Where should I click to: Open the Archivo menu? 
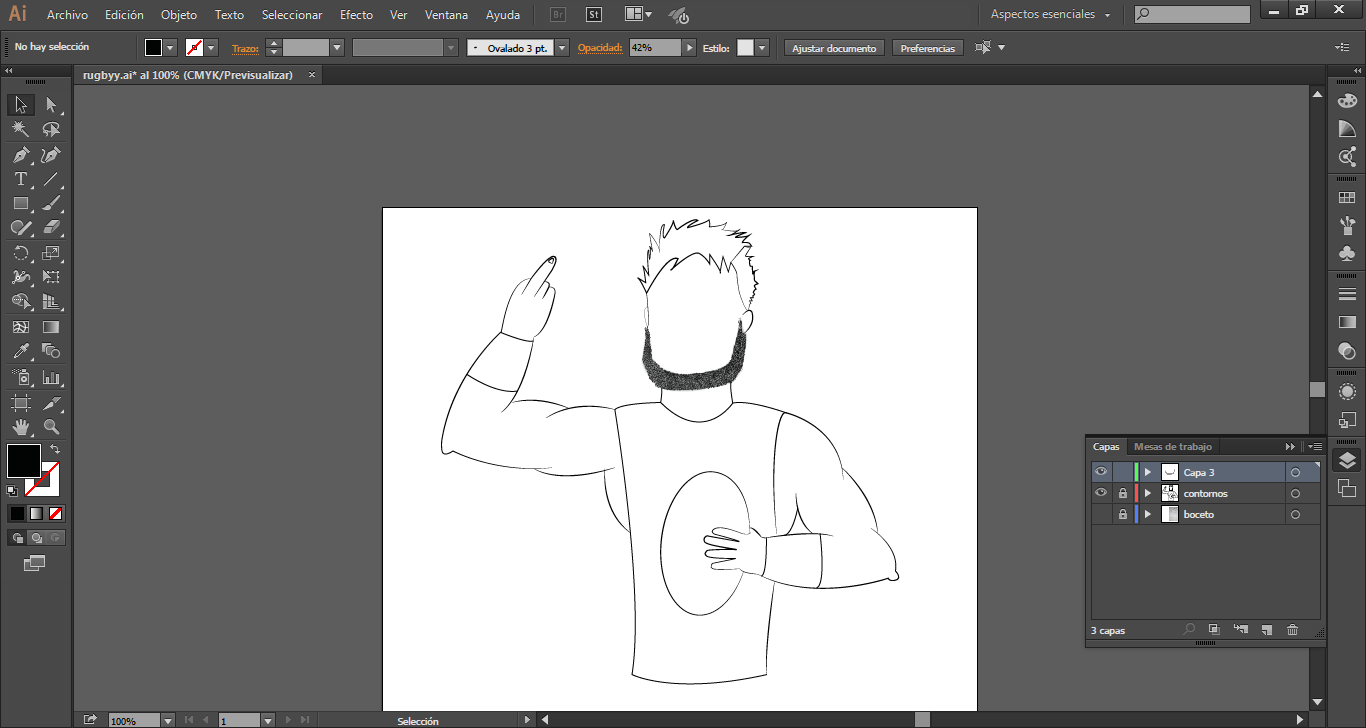tap(67, 15)
